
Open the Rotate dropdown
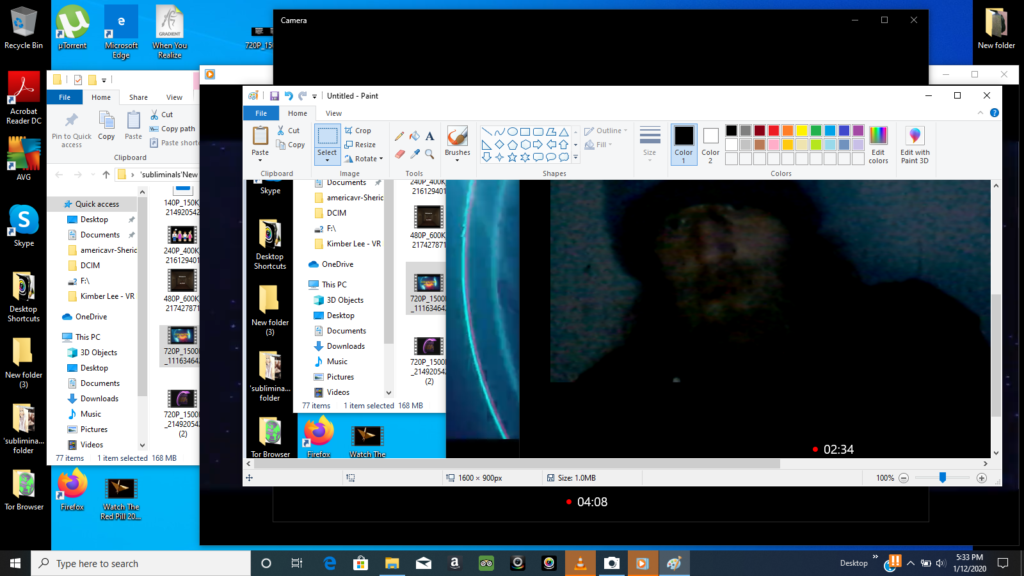pyautogui.click(x=364, y=159)
